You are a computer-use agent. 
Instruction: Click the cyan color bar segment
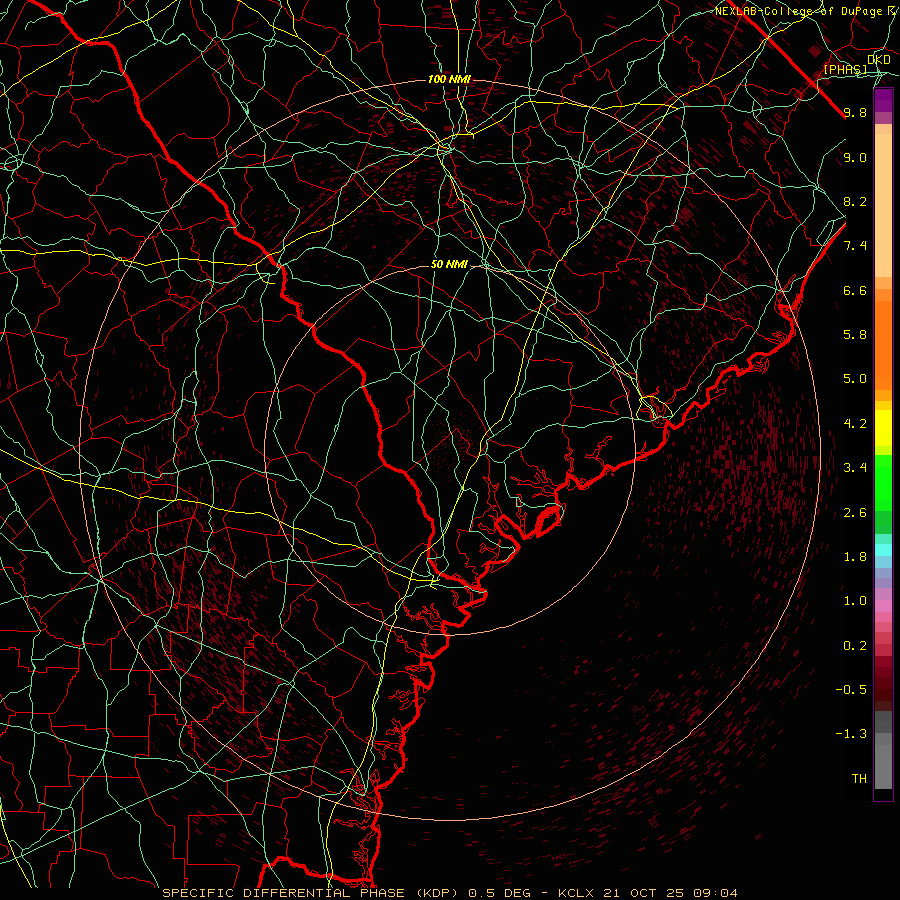(x=883, y=550)
